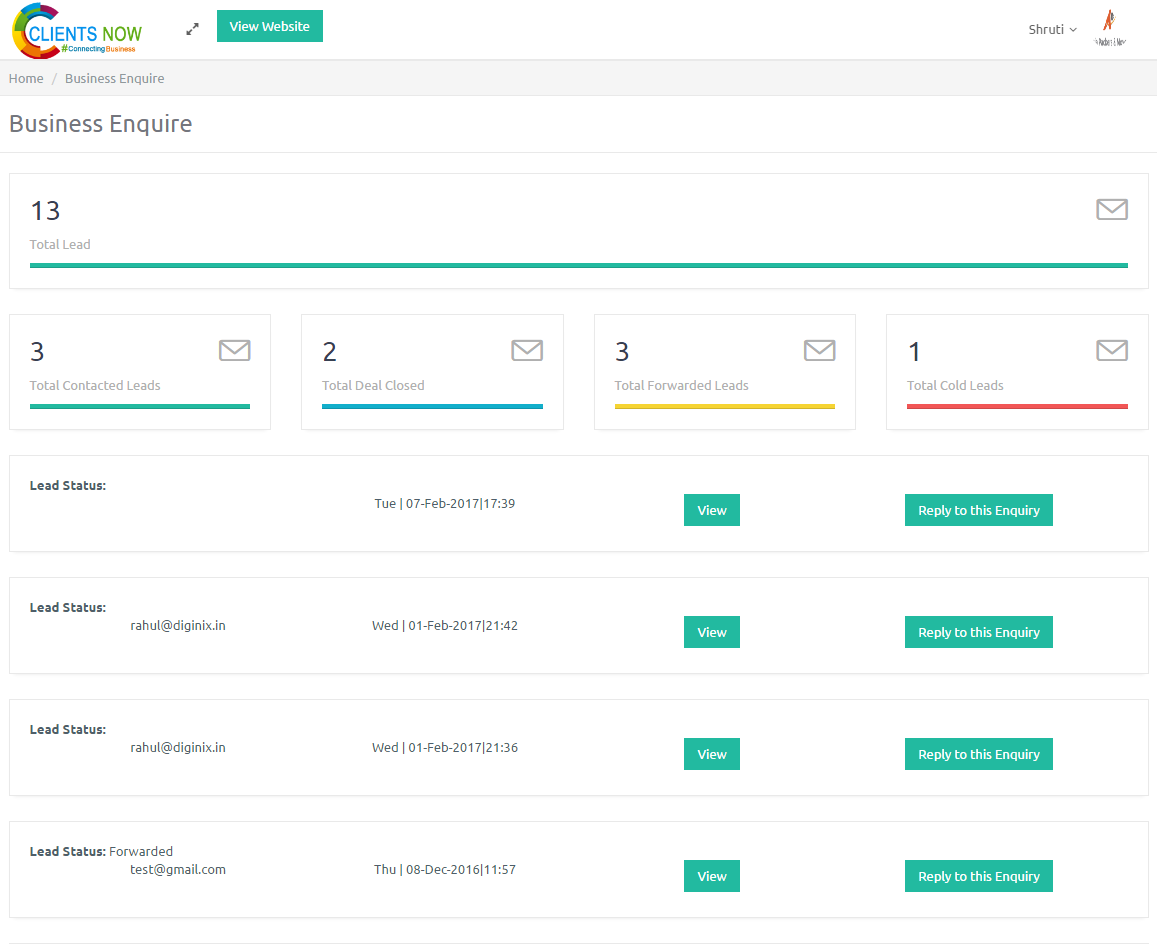Click the envelope icon in Total Lead card

[1112, 210]
